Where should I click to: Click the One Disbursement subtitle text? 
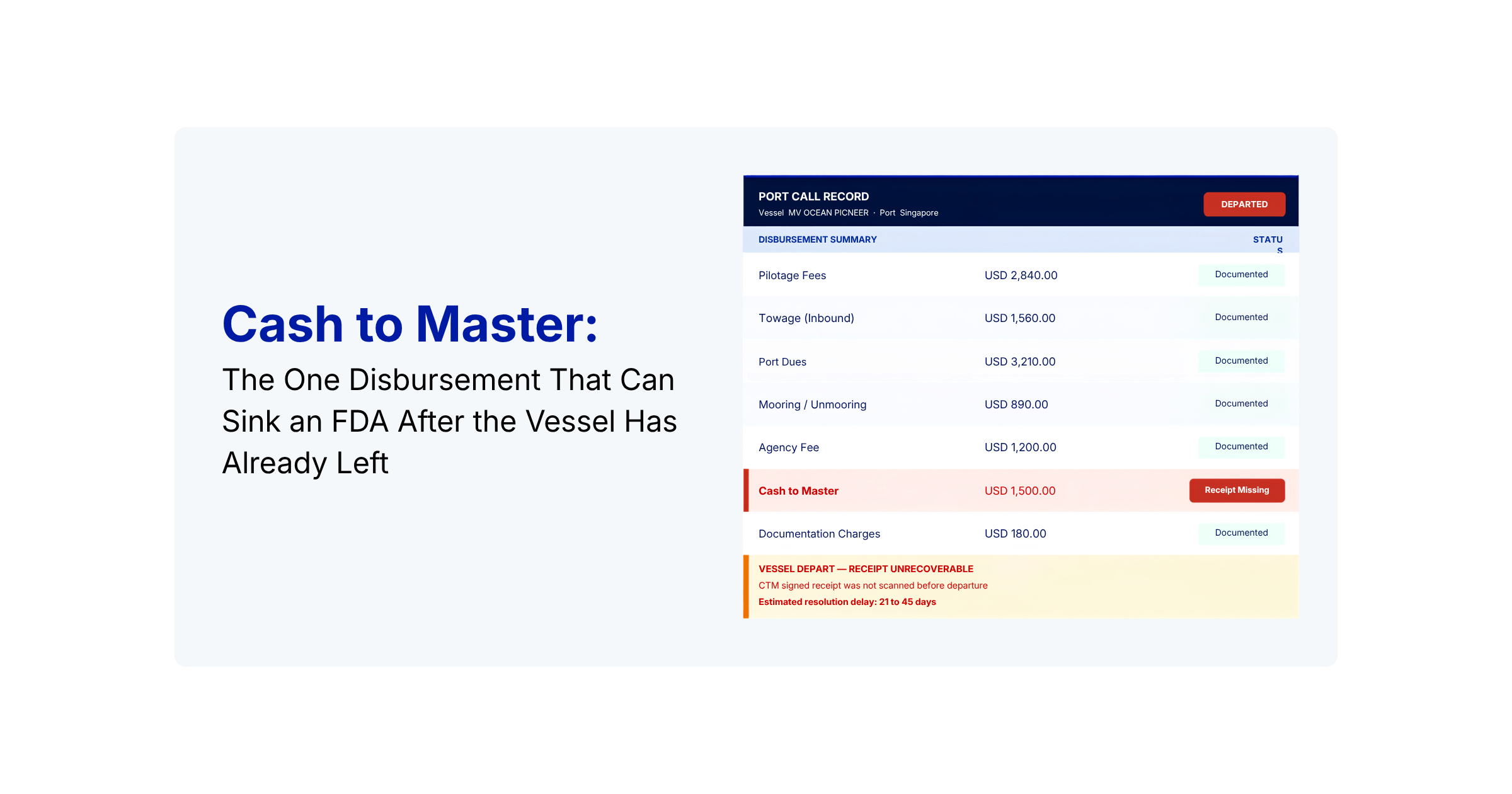(449, 422)
